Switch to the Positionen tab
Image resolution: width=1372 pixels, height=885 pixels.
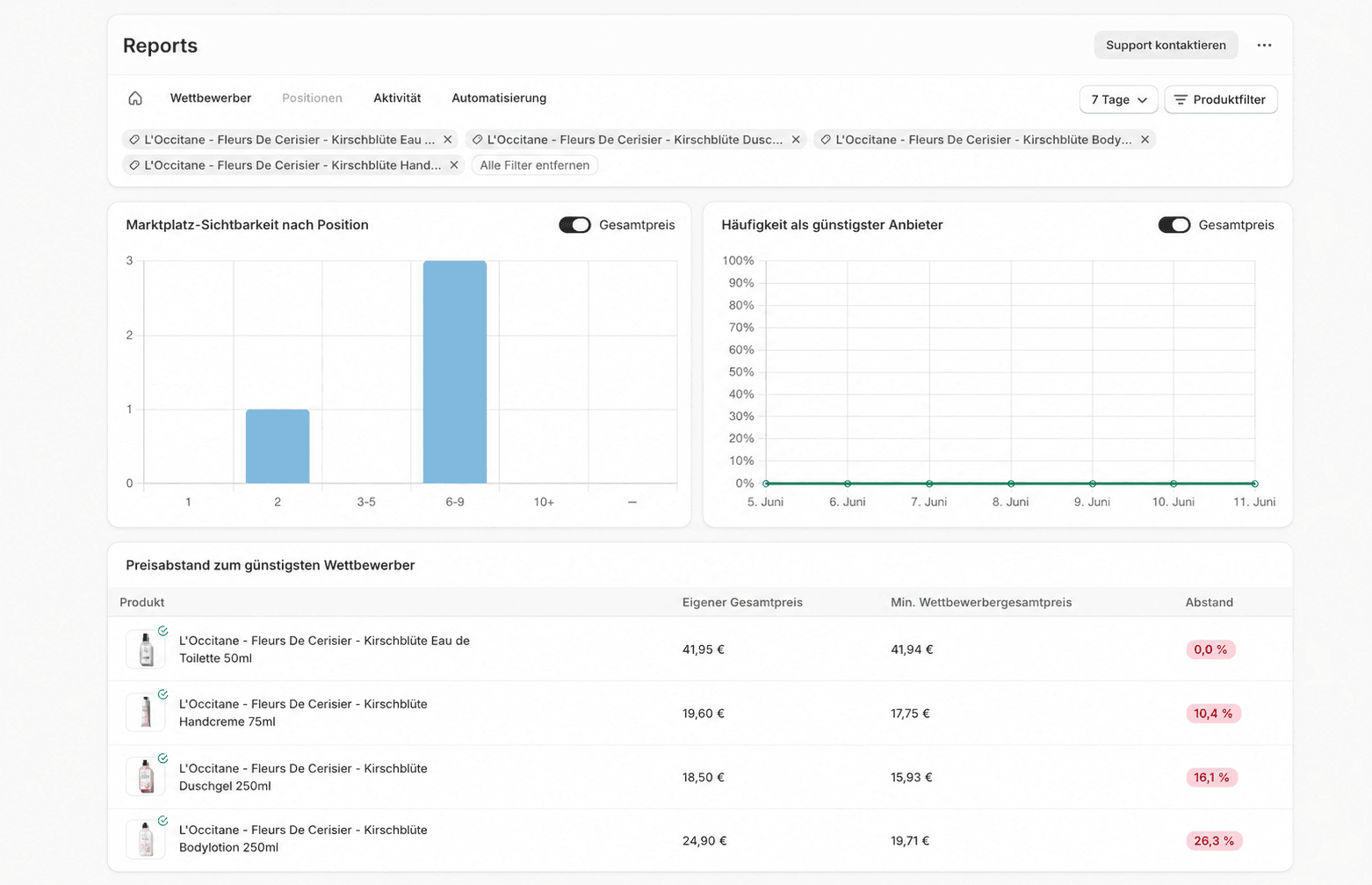[x=312, y=98]
